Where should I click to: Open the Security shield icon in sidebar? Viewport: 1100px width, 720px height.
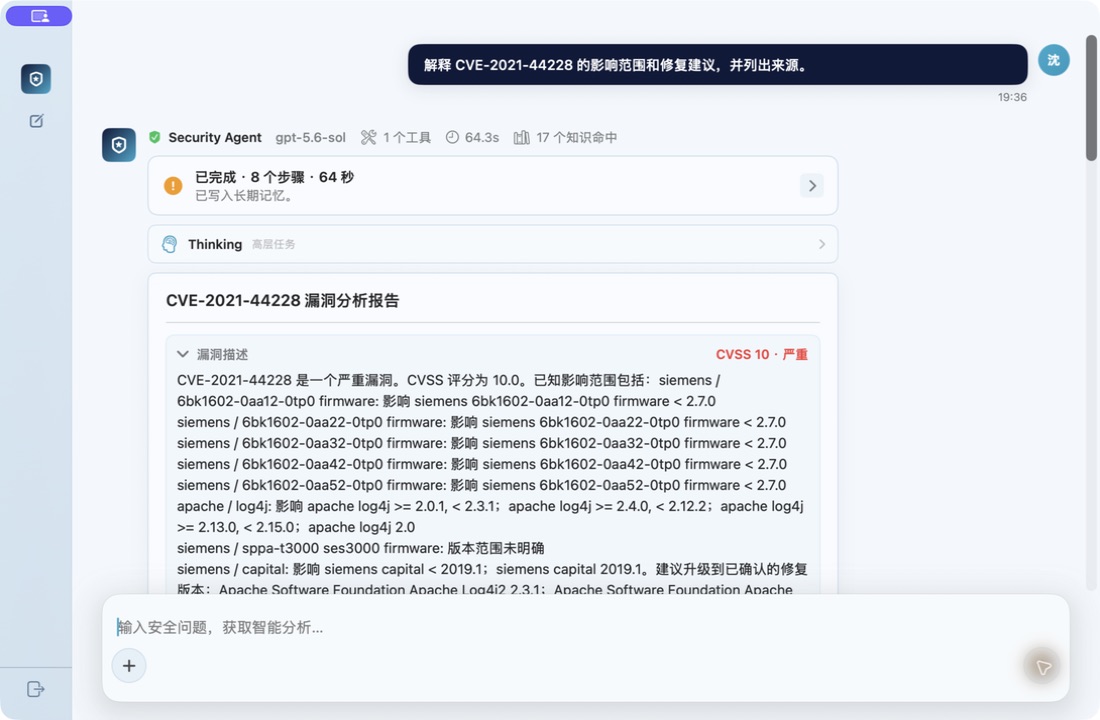[x=36, y=79]
